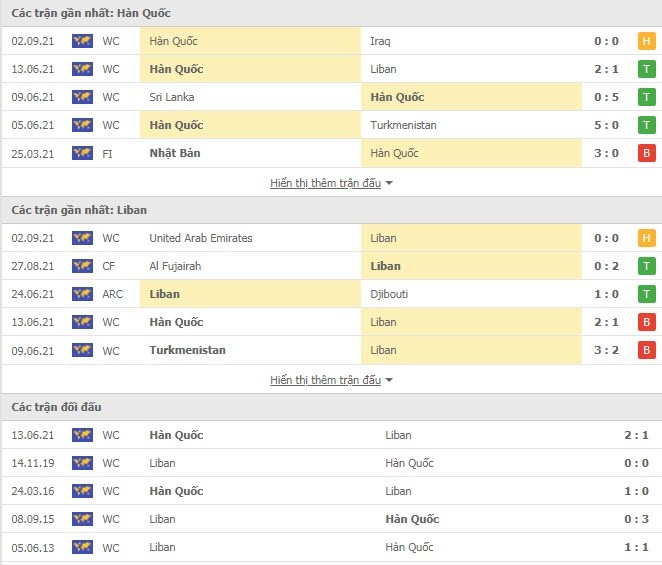Click the green T badge for Liban vs Djibouti
Viewport: 662px width, 565px height.
coord(646,294)
